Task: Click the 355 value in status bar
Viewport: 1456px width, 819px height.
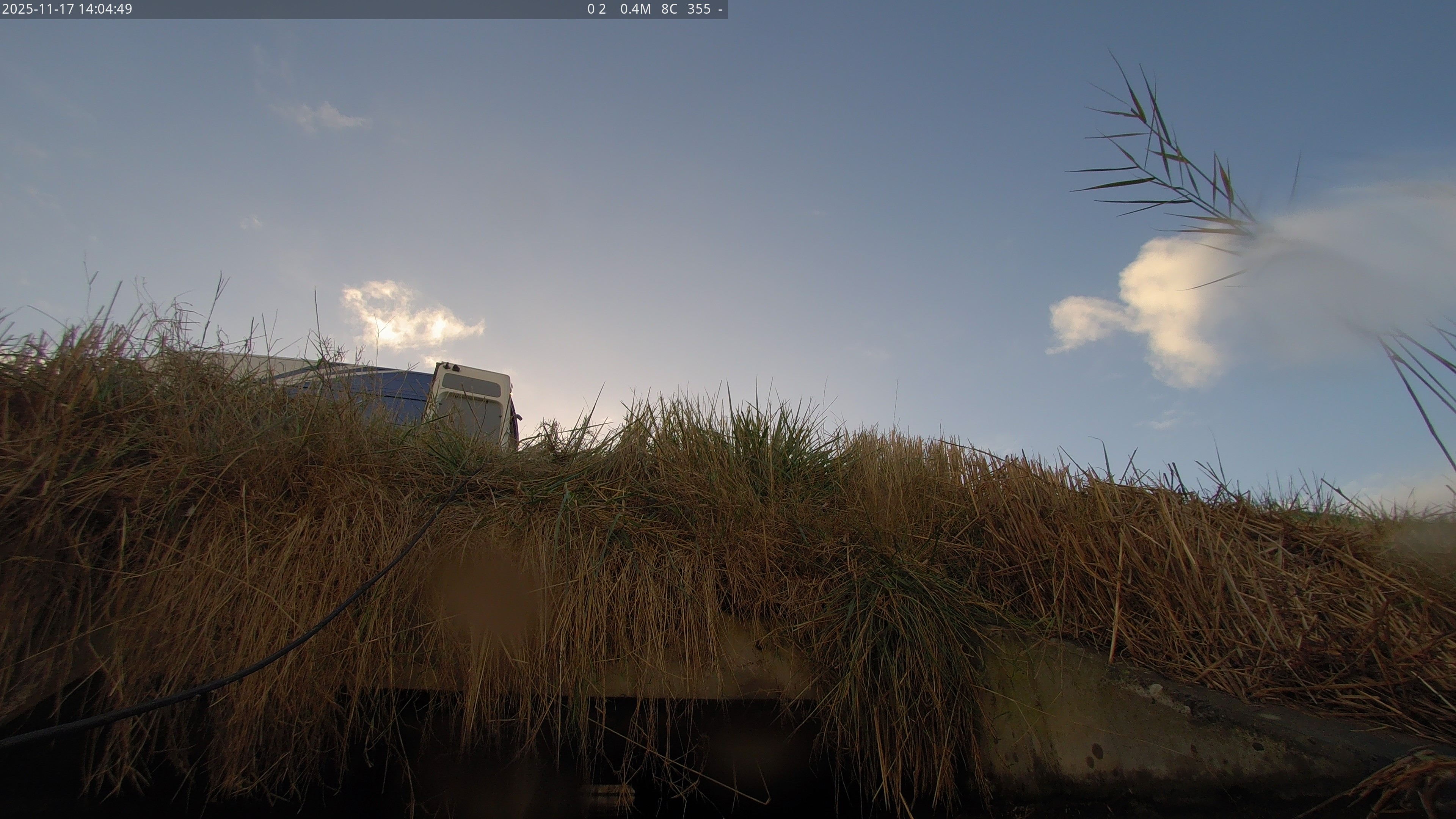Action: point(698,9)
